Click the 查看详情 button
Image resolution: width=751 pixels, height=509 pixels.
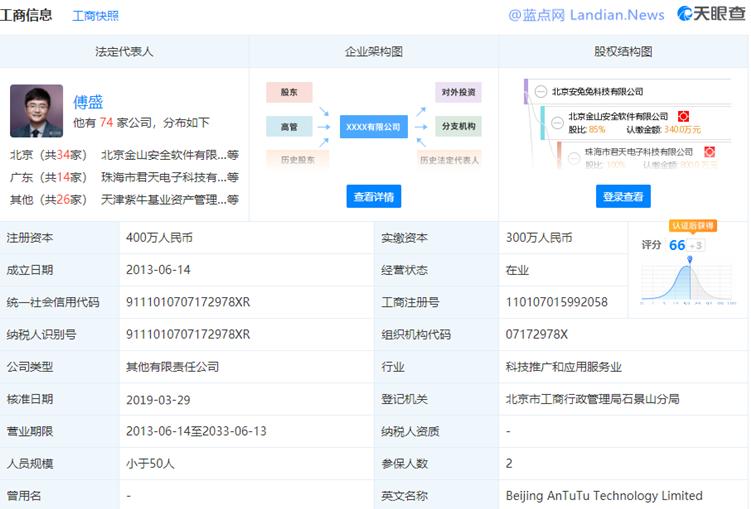374,196
